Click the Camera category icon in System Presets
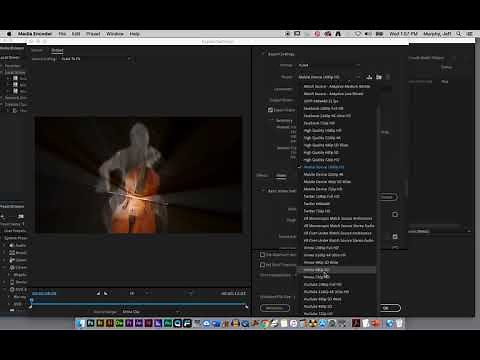This screenshot has height=360, width=480. pos(12,260)
